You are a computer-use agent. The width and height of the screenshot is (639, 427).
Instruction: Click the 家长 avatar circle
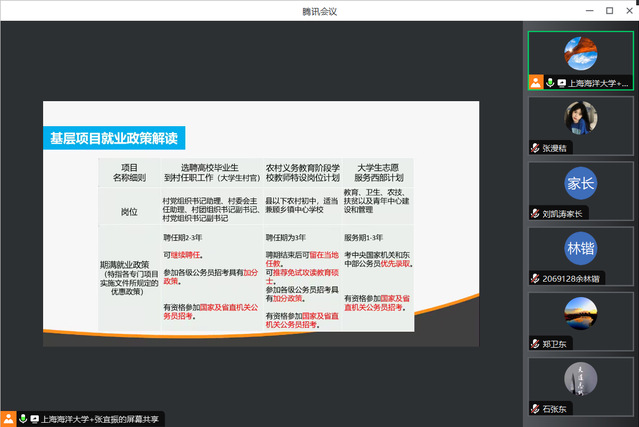(x=580, y=185)
